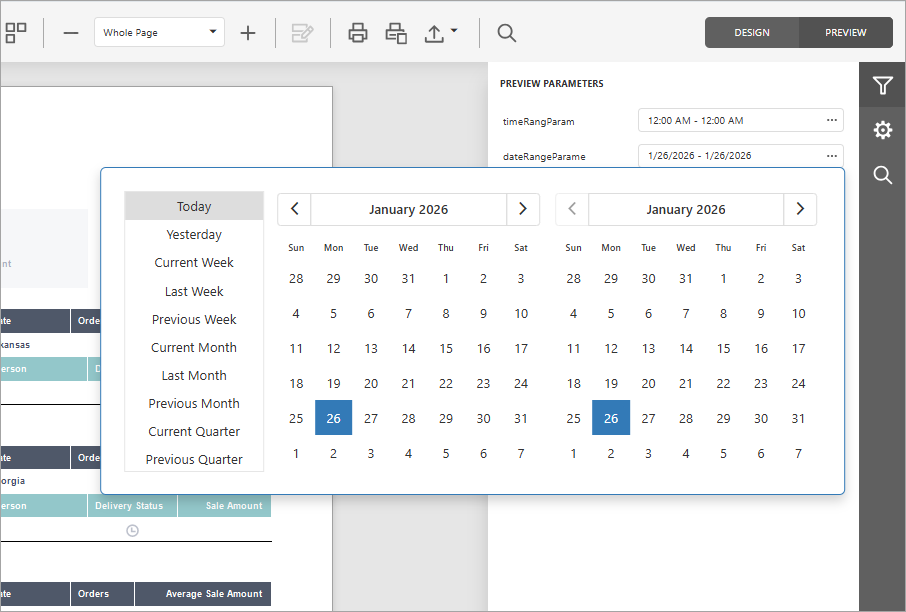
Task: Select January 15 in left calendar
Action: pos(446,348)
